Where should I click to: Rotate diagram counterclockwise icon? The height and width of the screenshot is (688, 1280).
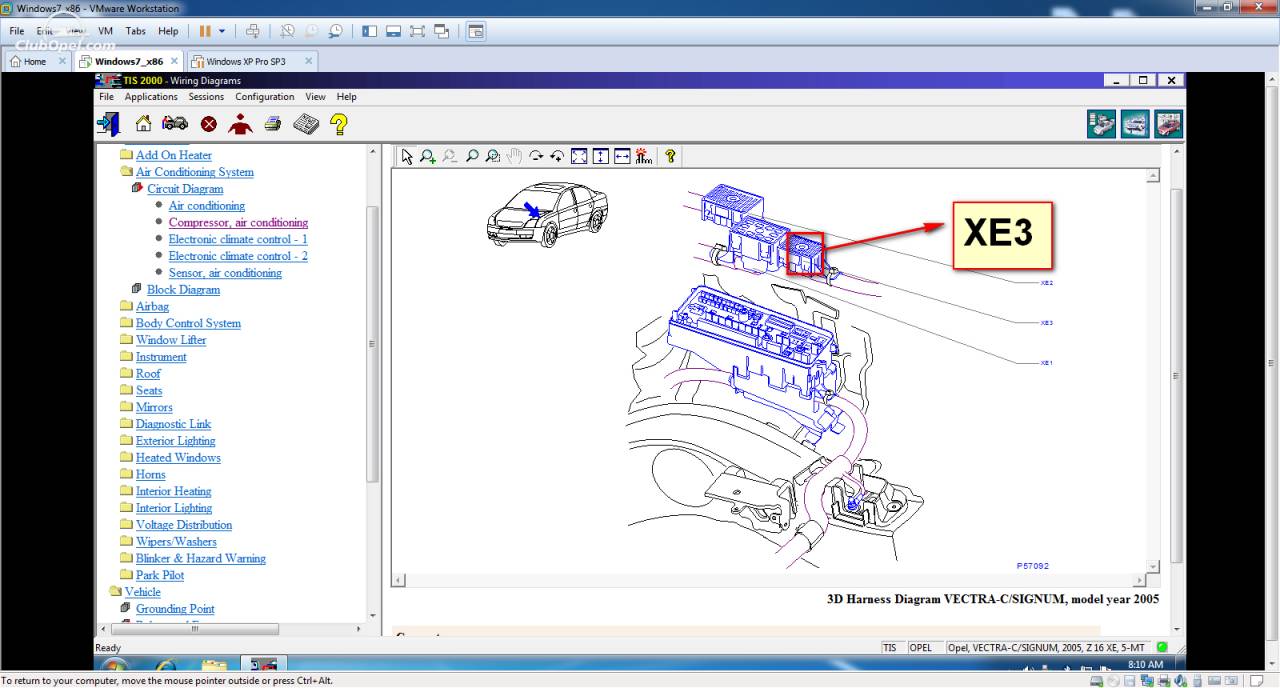557,156
